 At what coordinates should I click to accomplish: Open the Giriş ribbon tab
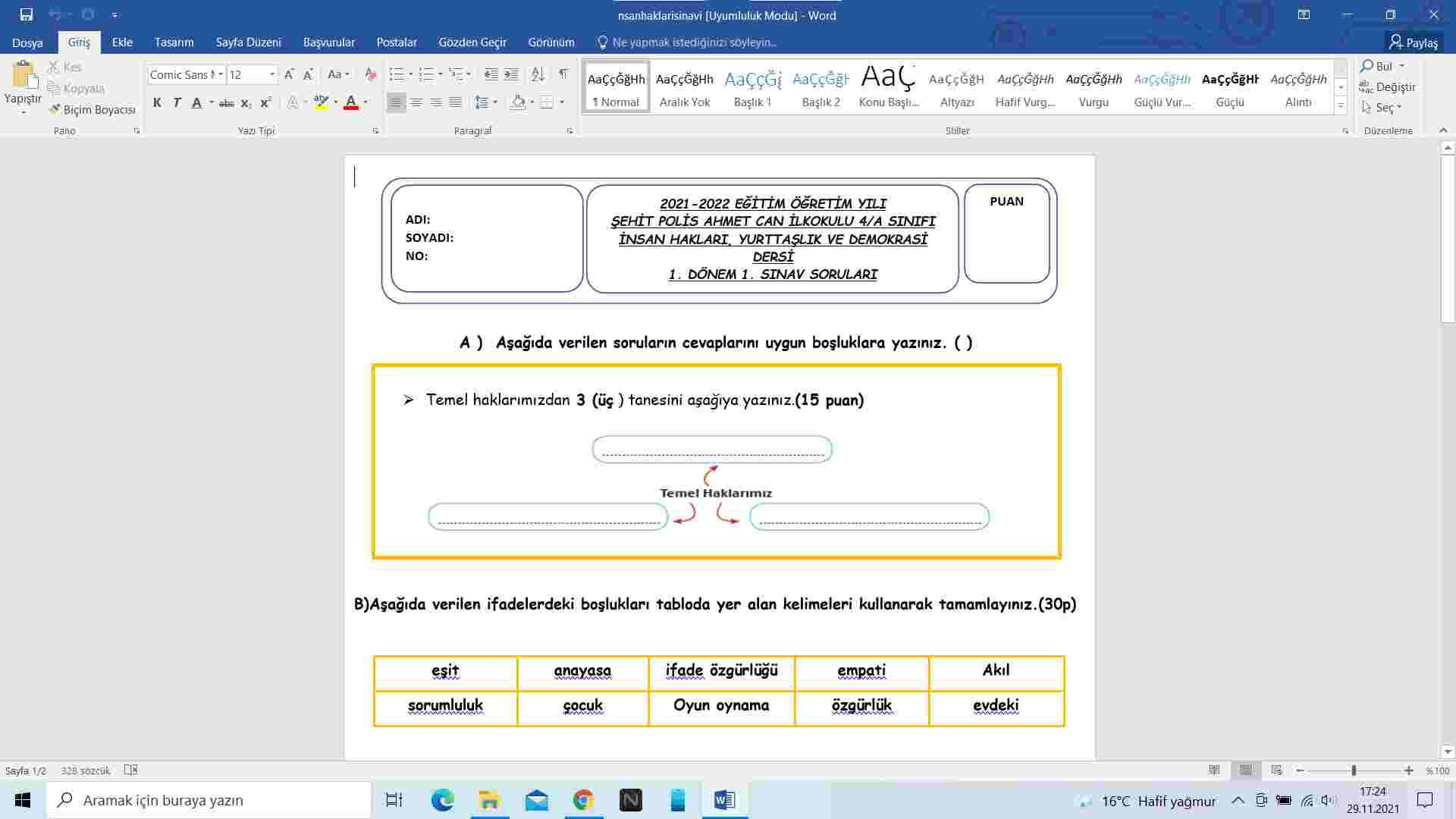pos(79,42)
